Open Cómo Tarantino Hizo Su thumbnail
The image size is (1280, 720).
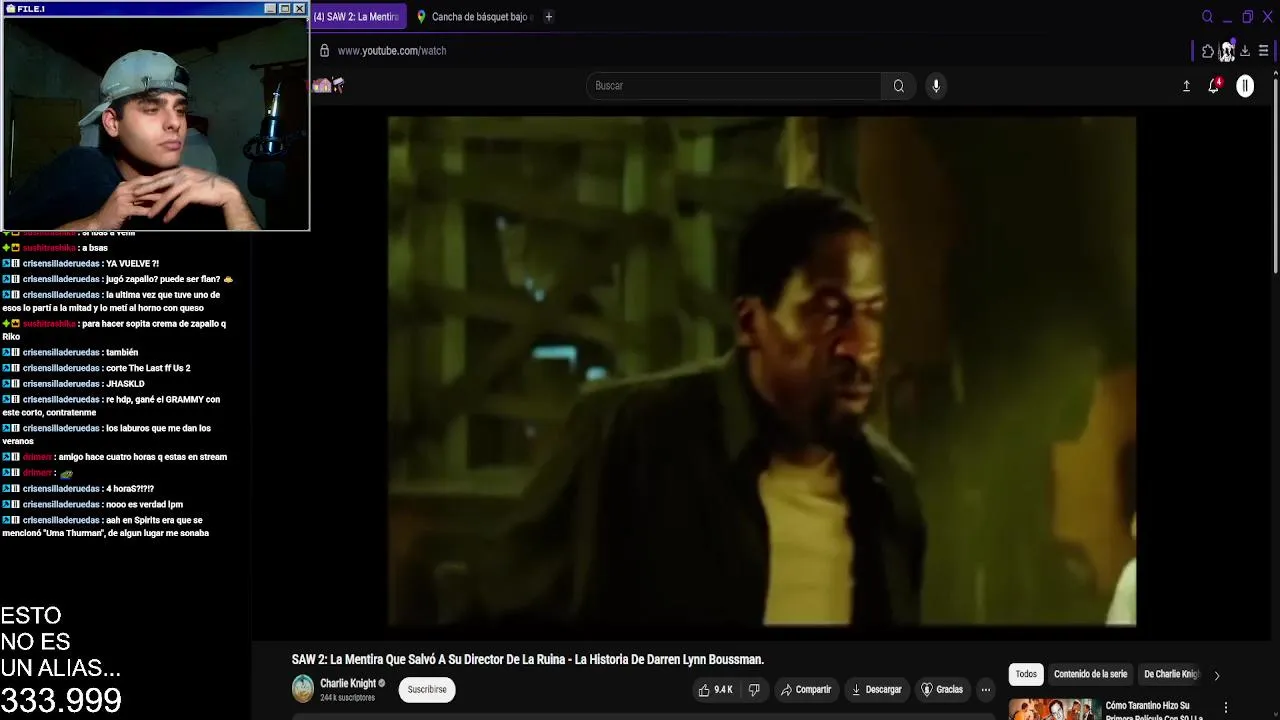(1054, 709)
